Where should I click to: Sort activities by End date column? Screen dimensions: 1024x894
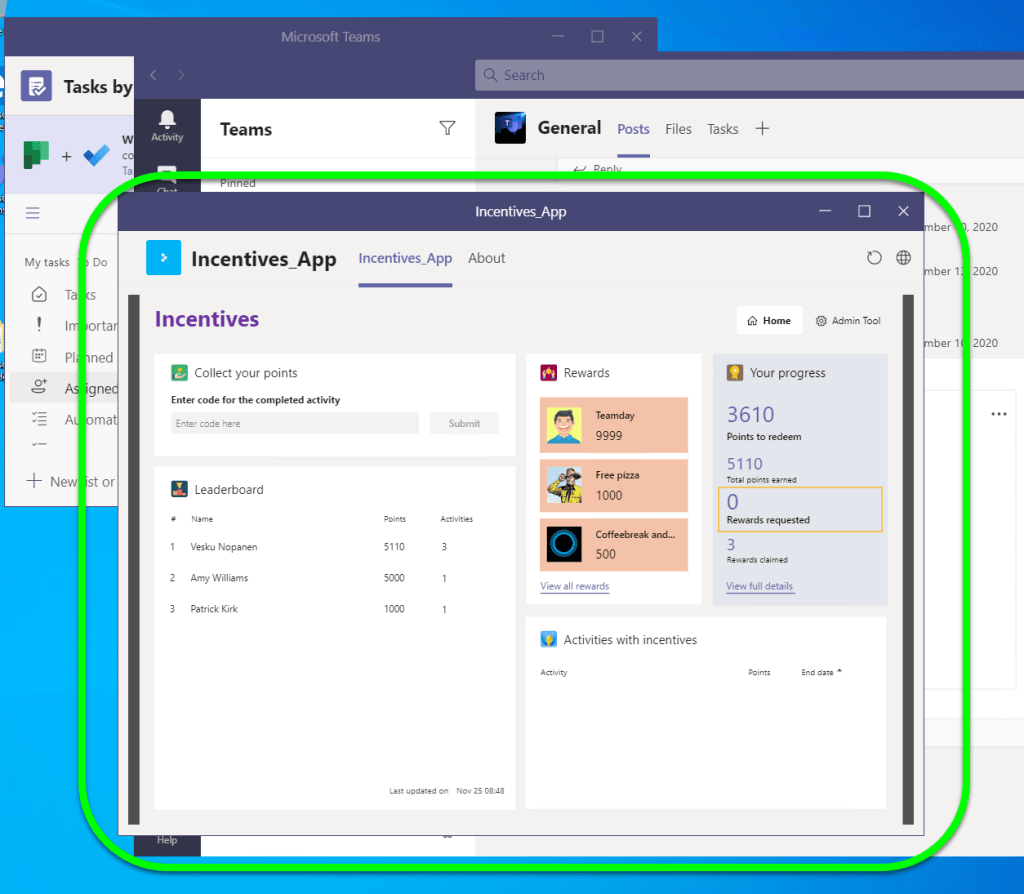pyautogui.click(x=820, y=672)
